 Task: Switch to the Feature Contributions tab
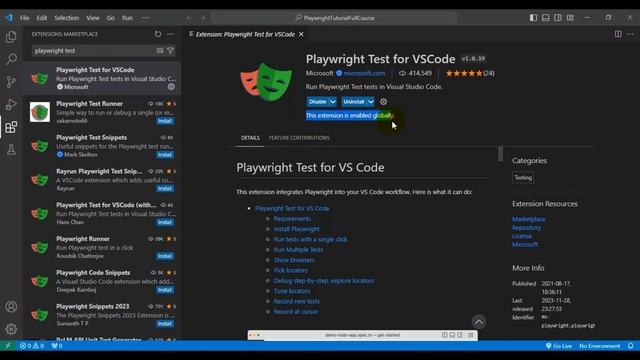(299, 138)
